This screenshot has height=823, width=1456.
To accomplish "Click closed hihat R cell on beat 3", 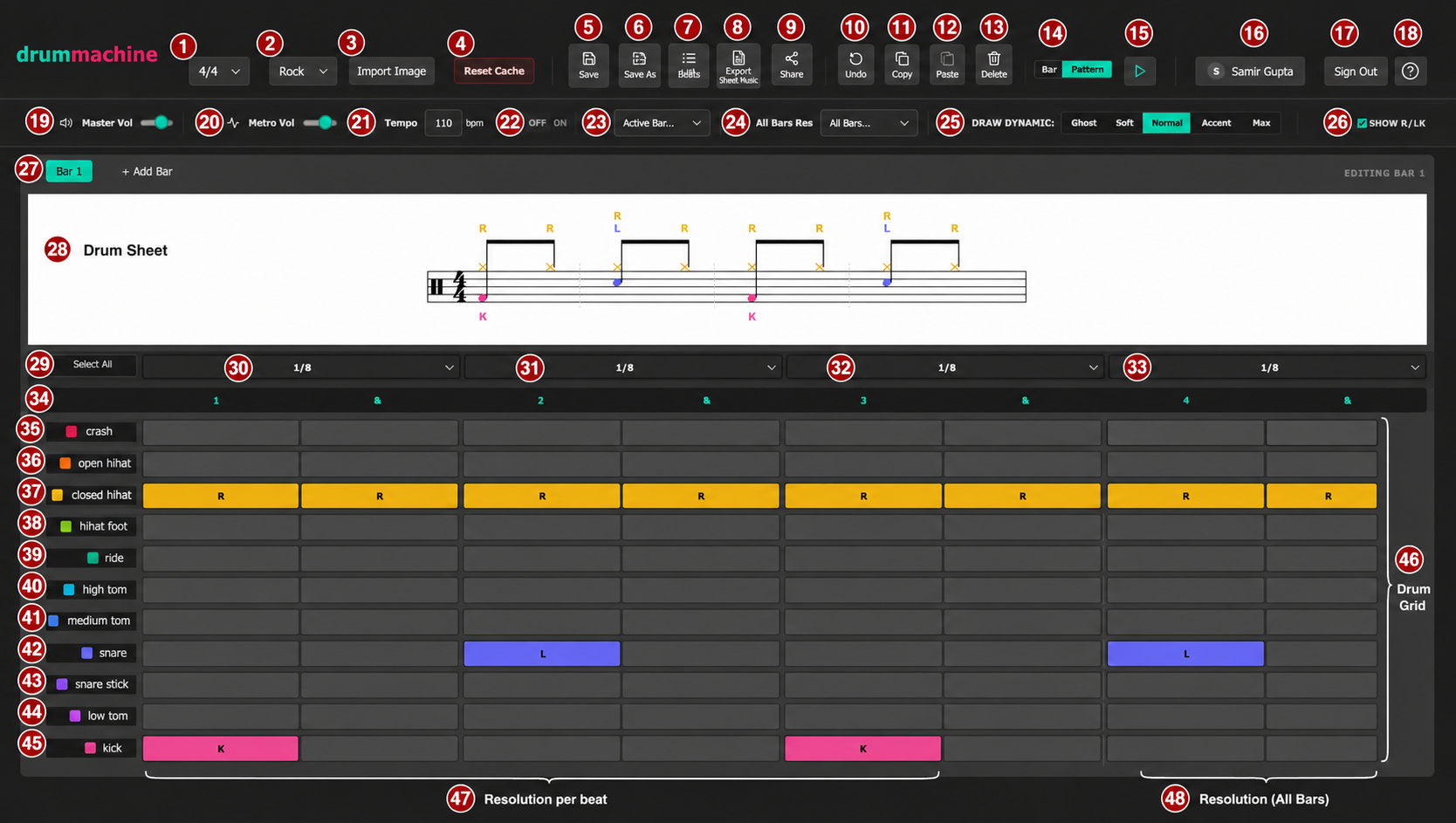I will pos(863,496).
